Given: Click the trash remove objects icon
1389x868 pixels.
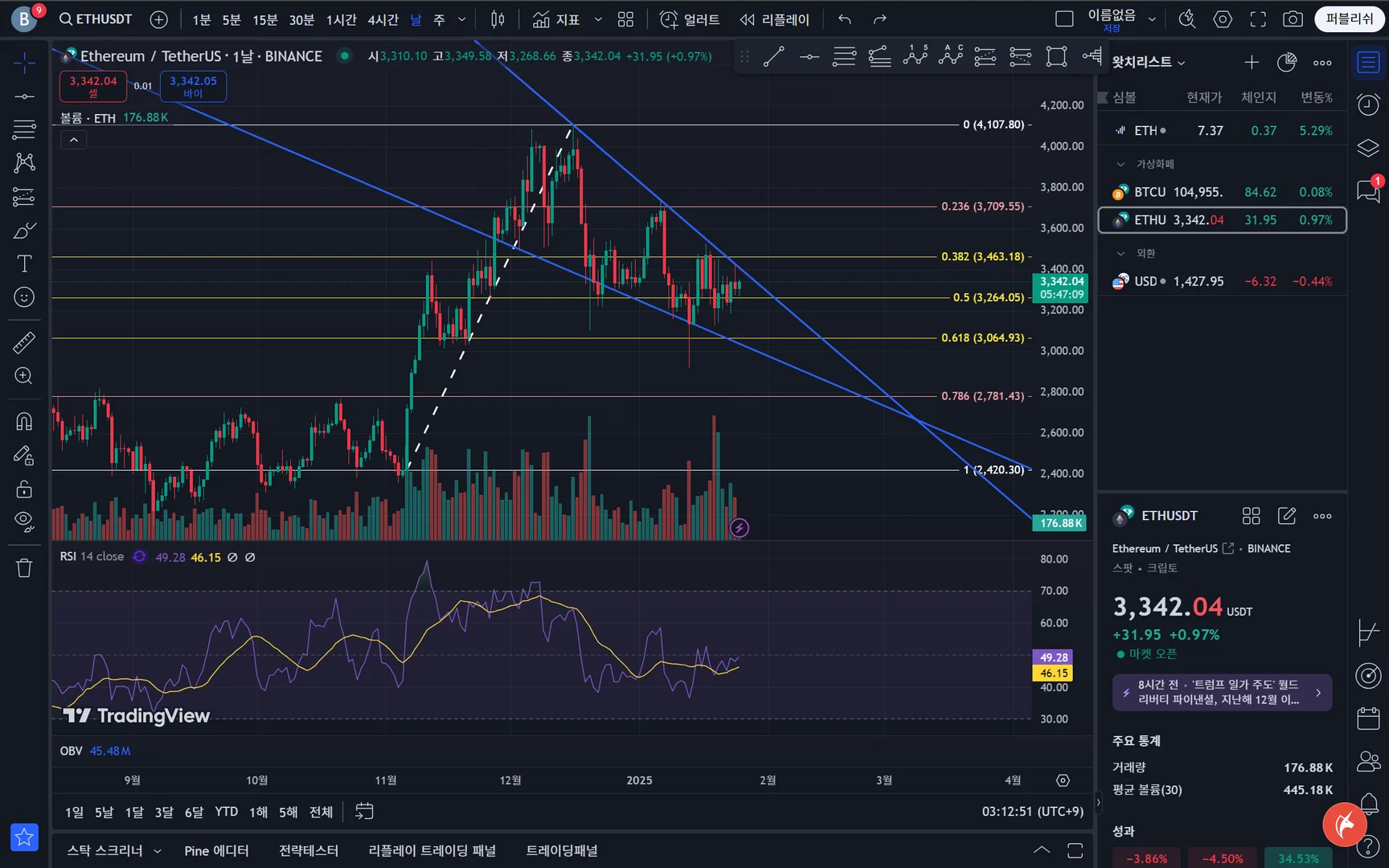Looking at the screenshot, I should 24,568.
